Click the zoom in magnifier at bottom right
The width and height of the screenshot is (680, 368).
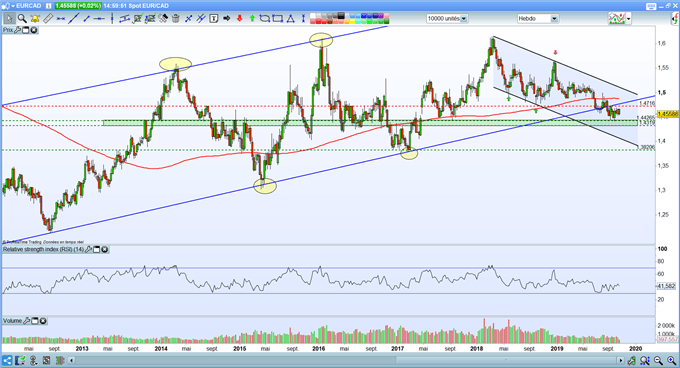[671, 360]
